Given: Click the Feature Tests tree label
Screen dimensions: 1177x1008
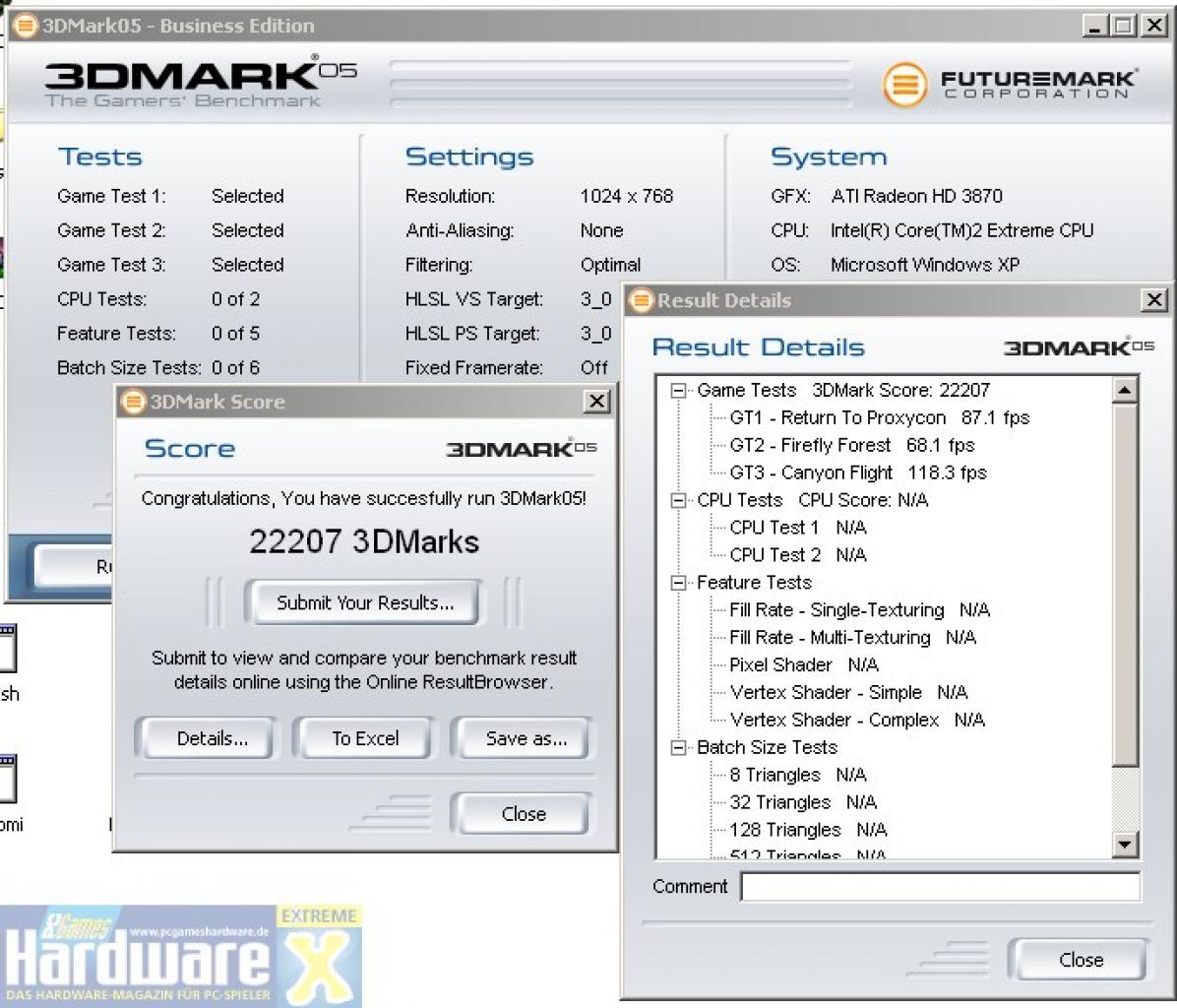Looking at the screenshot, I should click(755, 583).
